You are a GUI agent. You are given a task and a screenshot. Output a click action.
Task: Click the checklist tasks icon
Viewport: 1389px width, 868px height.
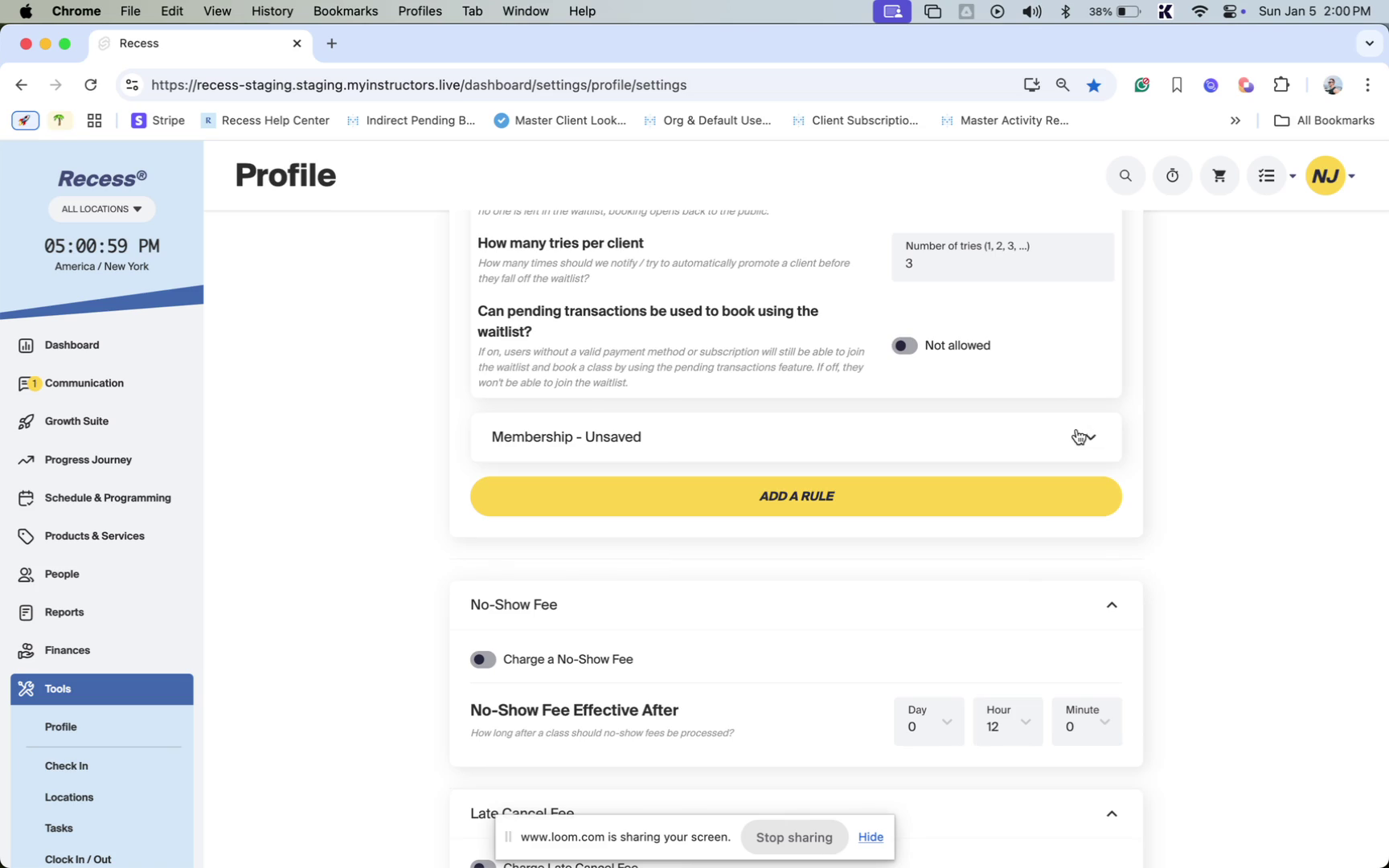click(1267, 176)
